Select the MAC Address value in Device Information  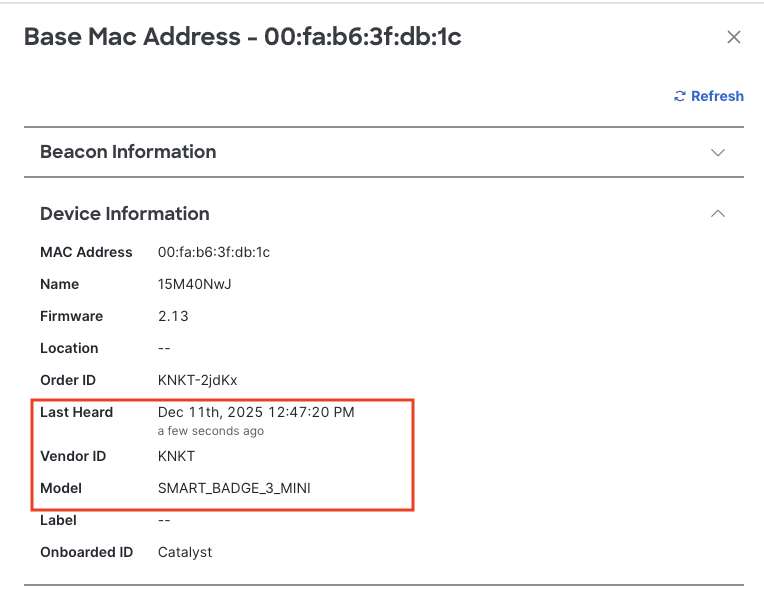click(214, 252)
